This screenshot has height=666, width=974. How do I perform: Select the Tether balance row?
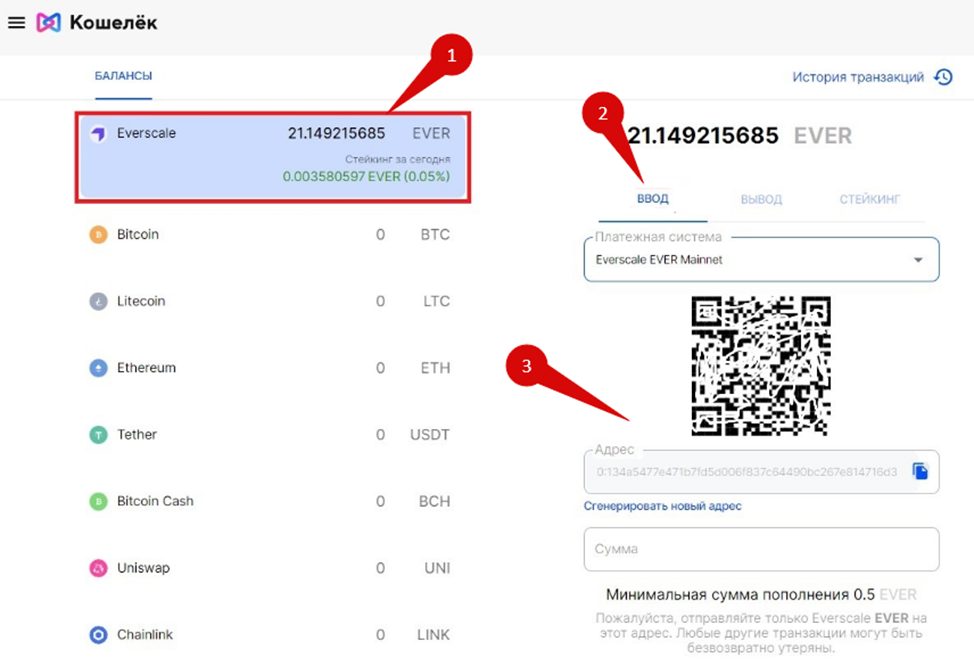(x=270, y=434)
